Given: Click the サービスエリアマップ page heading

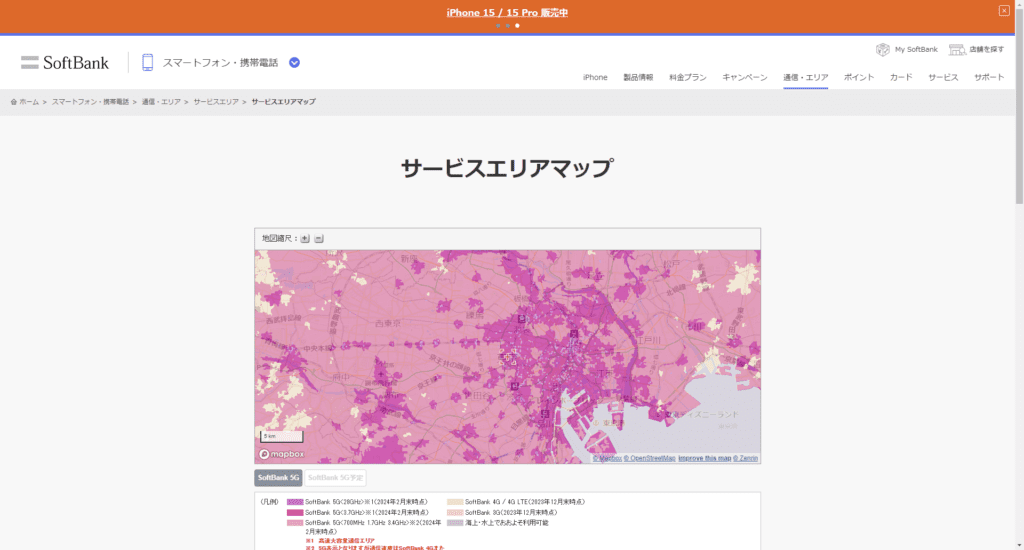Looking at the screenshot, I should coord(507,169).
